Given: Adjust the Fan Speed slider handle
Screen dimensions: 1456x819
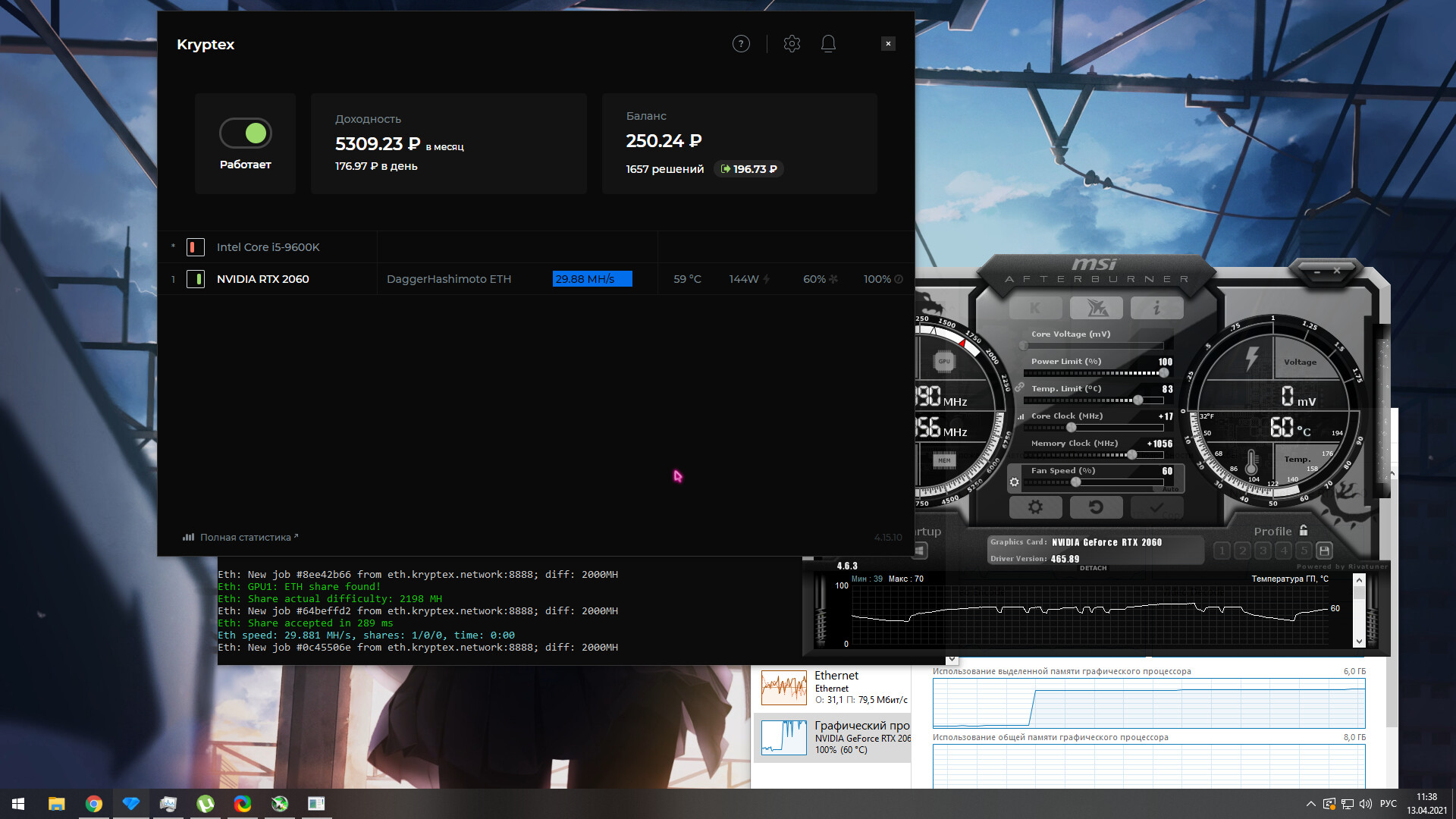Looking at the screenshot, I should (x=1075, y=482).
